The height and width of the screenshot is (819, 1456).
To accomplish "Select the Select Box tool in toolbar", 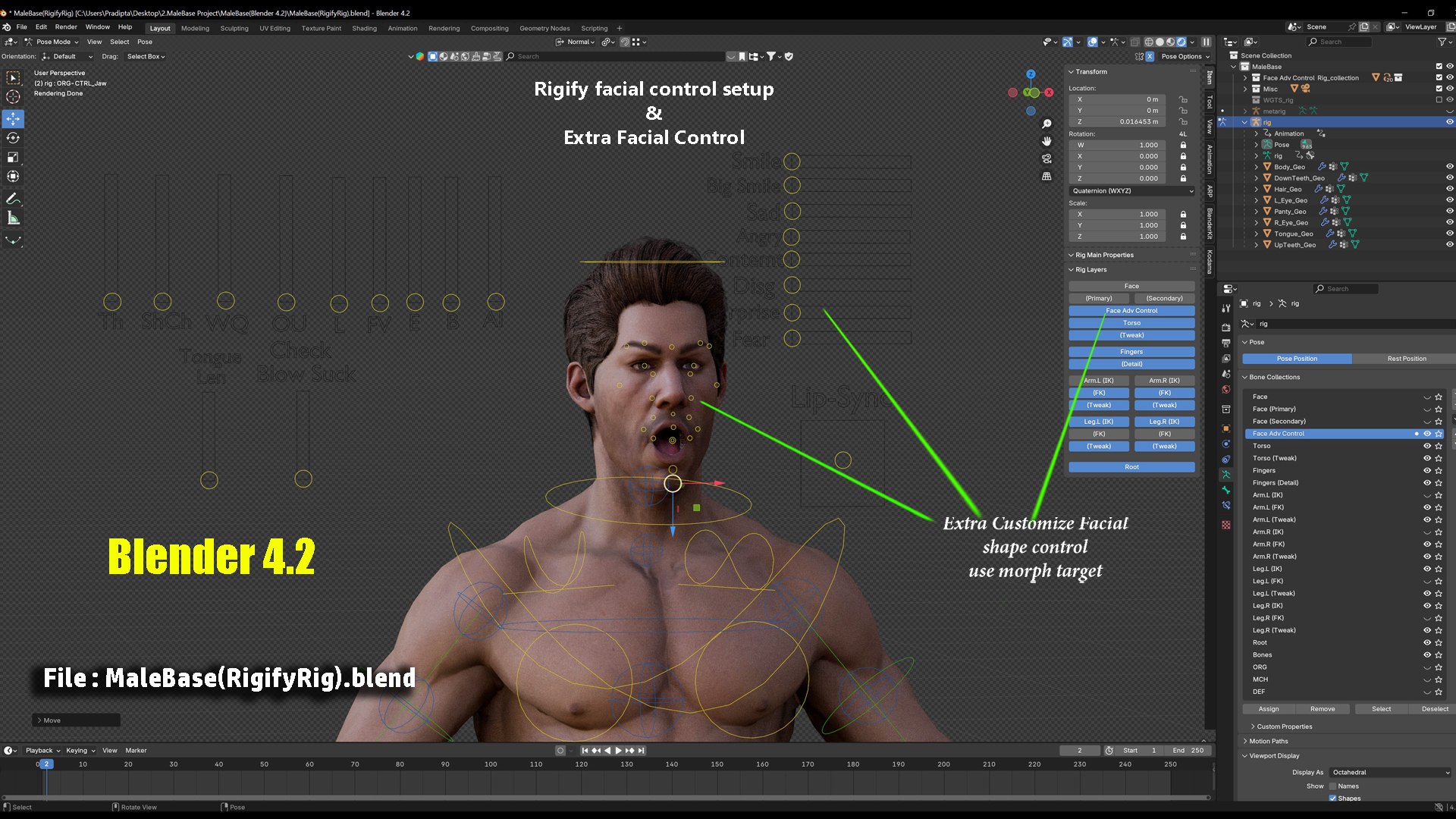I will pos(13,77).
